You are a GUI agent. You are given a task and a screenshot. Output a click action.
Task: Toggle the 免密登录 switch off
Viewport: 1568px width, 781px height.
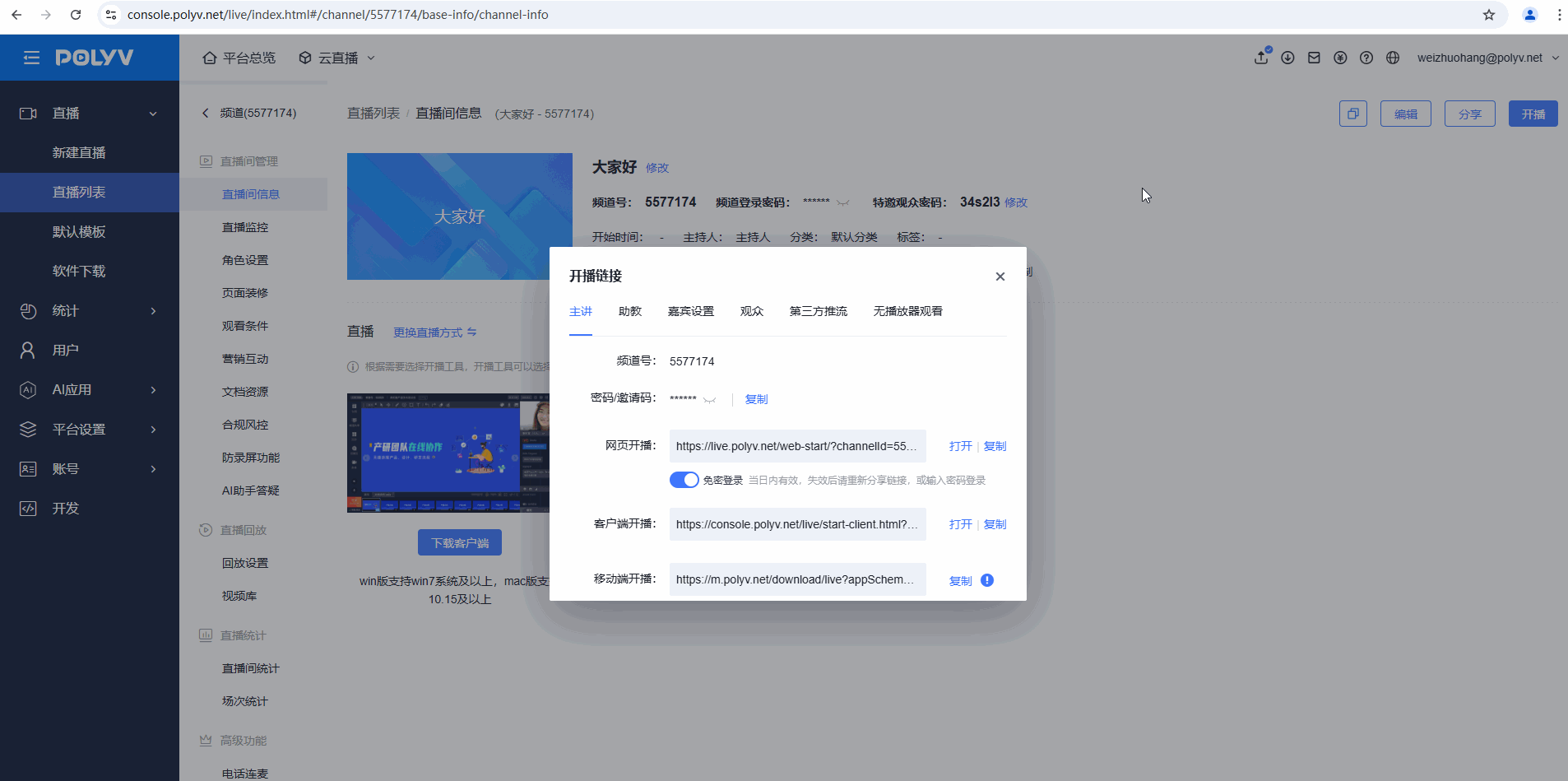pyautogui.click(x=684, y=480)
